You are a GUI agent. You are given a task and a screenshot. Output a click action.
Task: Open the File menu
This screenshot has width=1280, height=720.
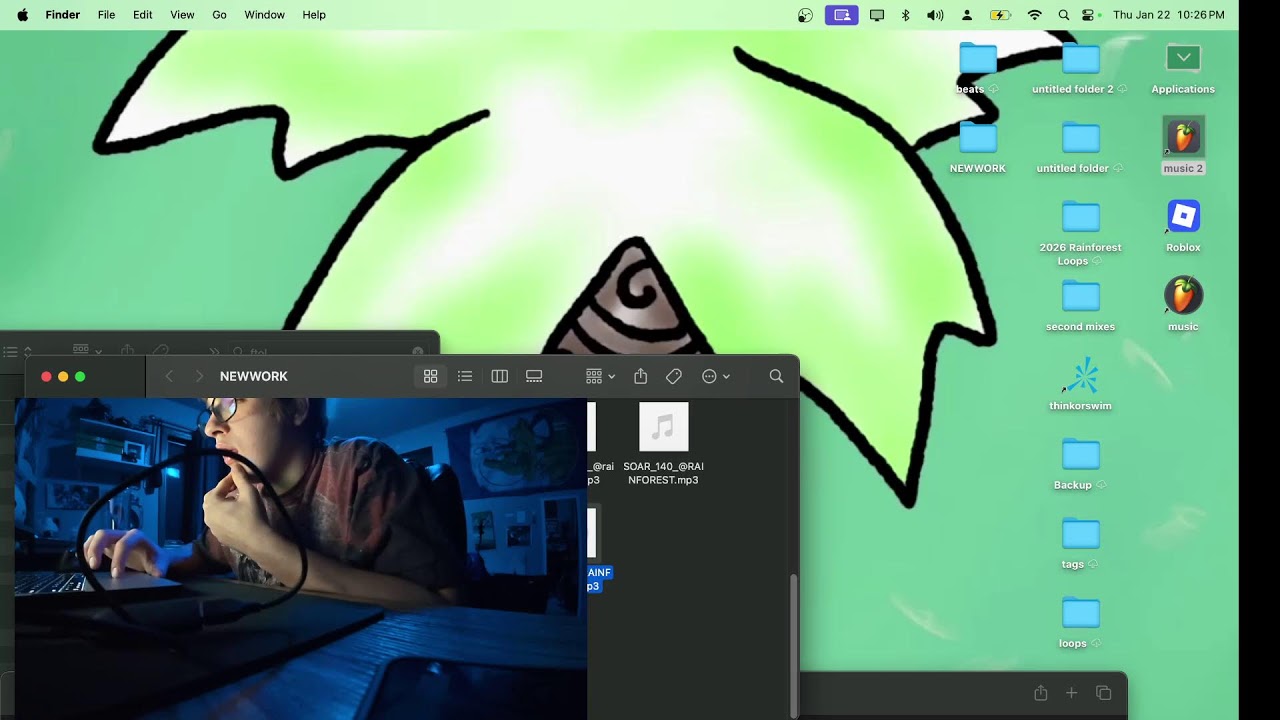point(106,15)
